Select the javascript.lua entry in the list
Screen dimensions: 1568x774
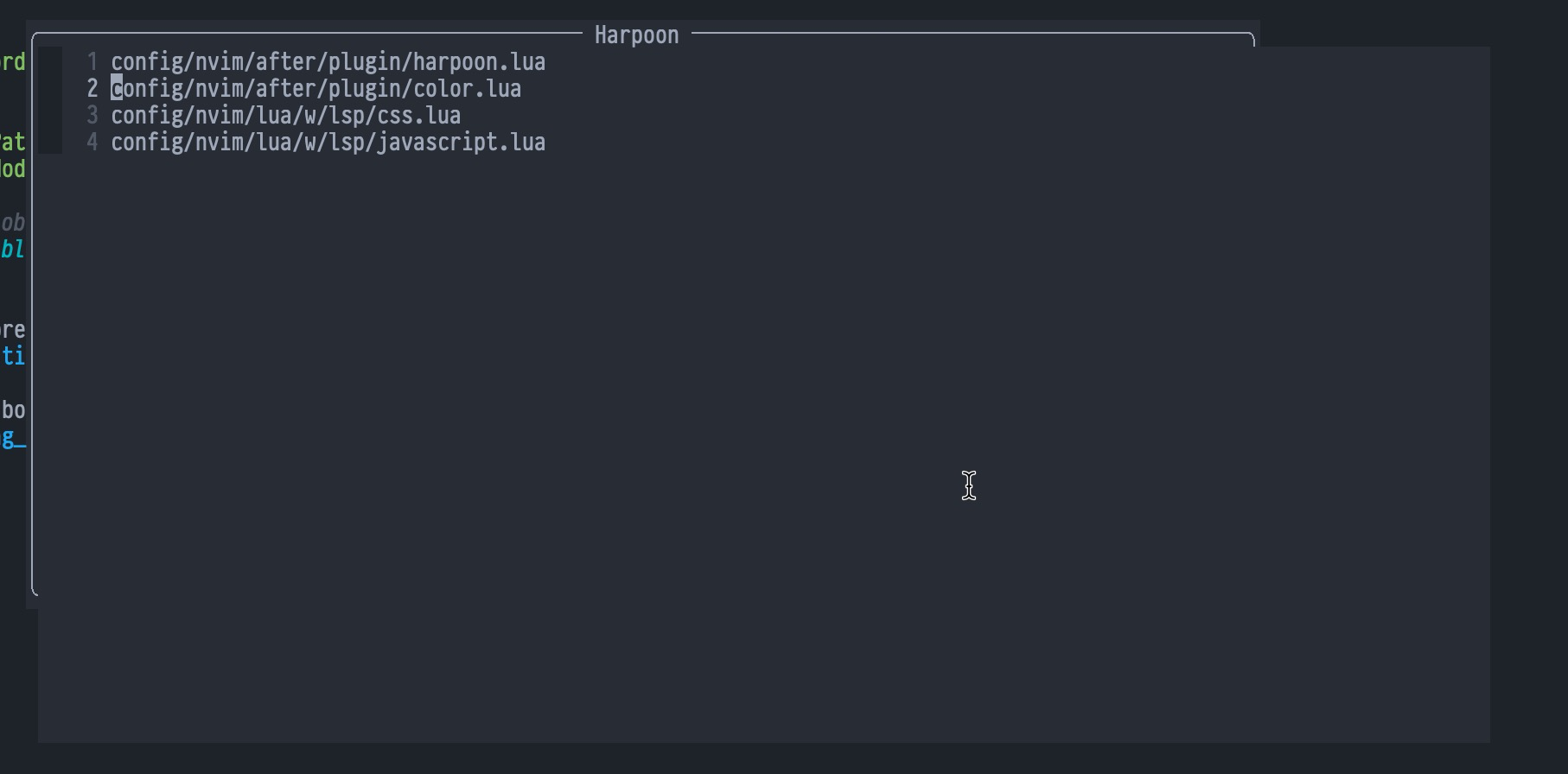click(327, 142)
